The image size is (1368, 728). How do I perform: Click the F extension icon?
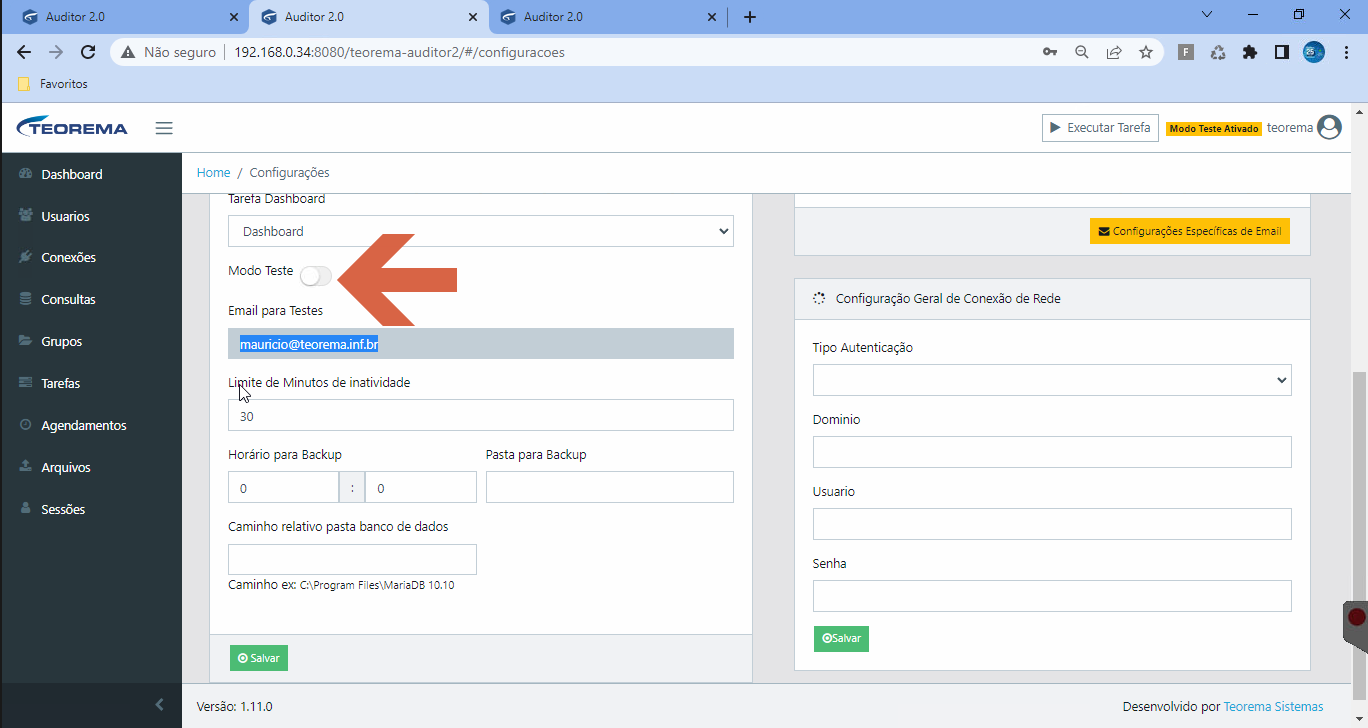click(x=1186, y=52)
